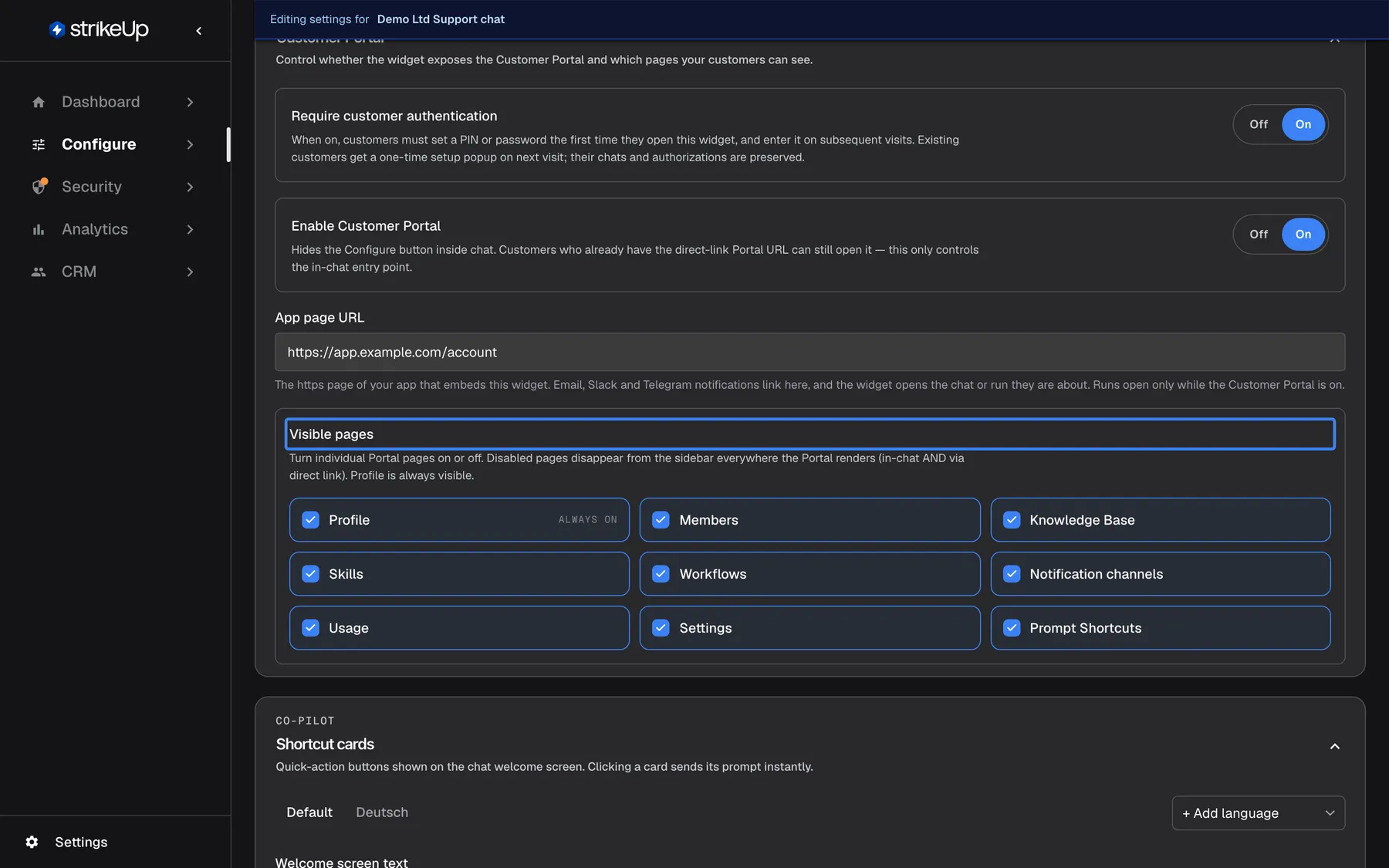Viewport: 1389px width, 868px height.
Task: Turn Off Enable Customer Portal
Action: coord(1259,235)
